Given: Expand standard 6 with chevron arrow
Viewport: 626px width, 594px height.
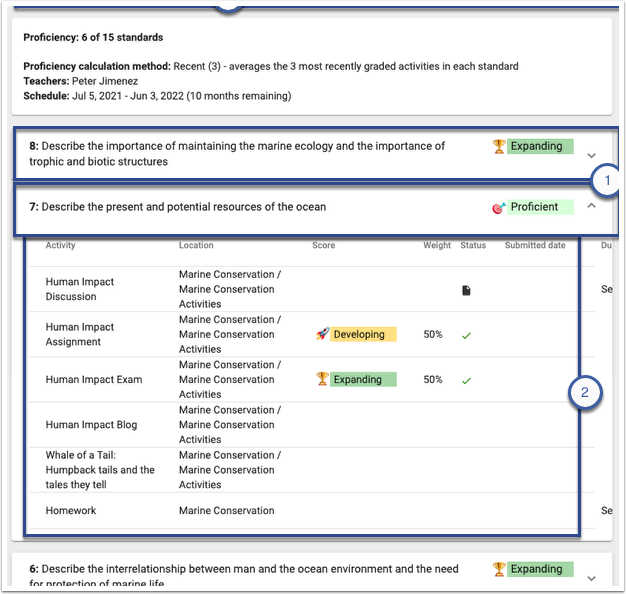Looking at the screenshot, I should tap(591, 578).
